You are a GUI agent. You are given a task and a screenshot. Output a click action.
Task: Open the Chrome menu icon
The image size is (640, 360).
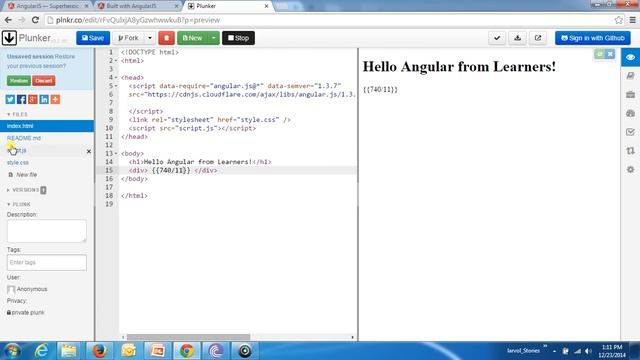click(x=632, y=20)
